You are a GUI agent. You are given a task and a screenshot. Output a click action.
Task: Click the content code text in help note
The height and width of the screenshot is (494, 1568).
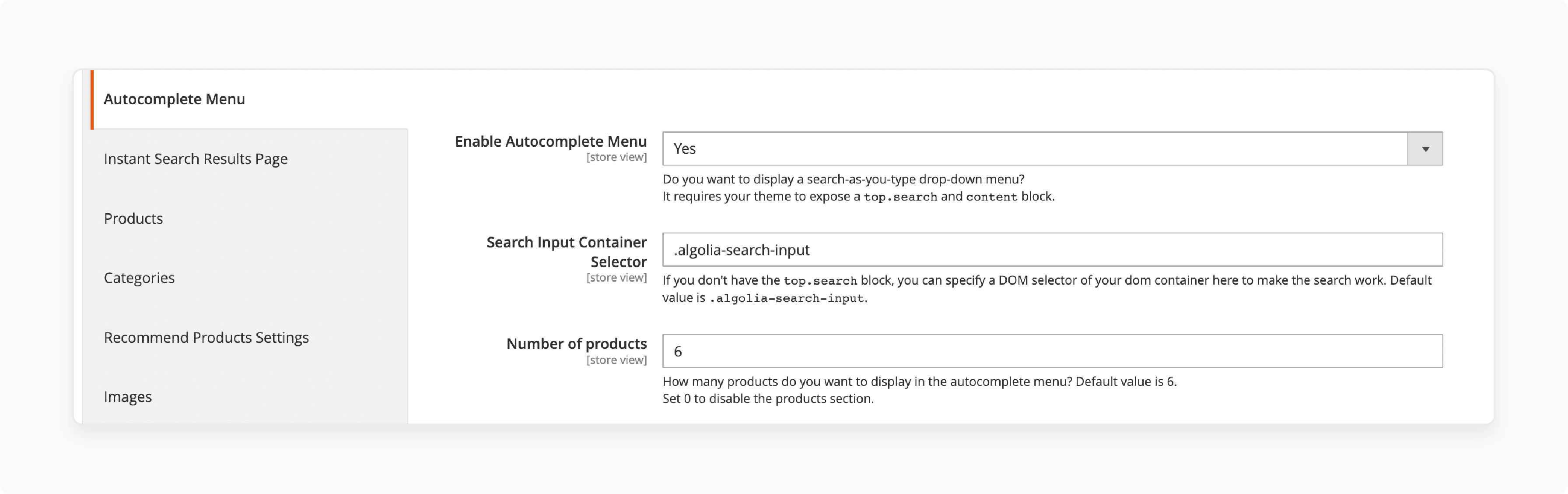991,197
